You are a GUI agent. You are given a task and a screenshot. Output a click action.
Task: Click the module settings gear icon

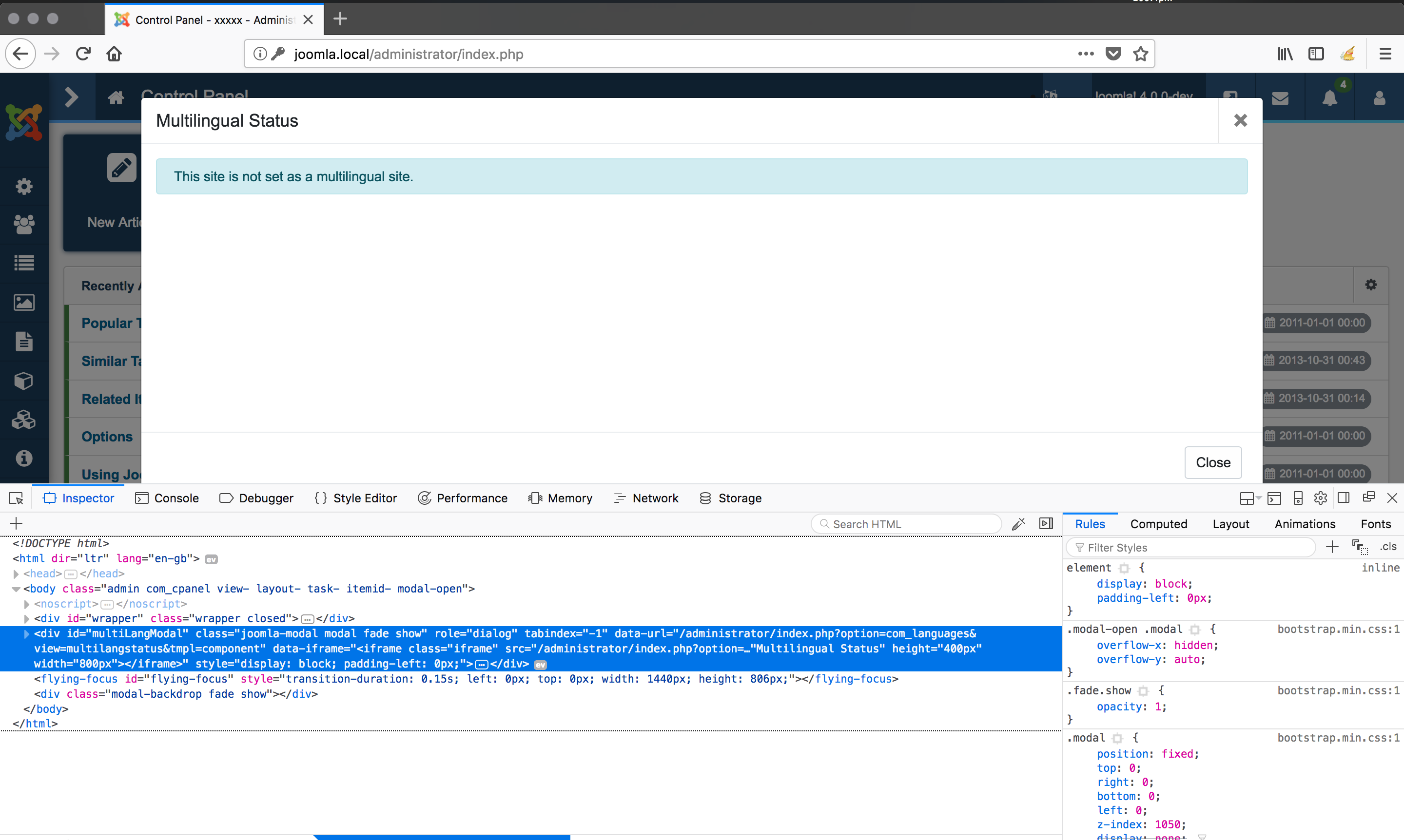(x=1370, y=284)
